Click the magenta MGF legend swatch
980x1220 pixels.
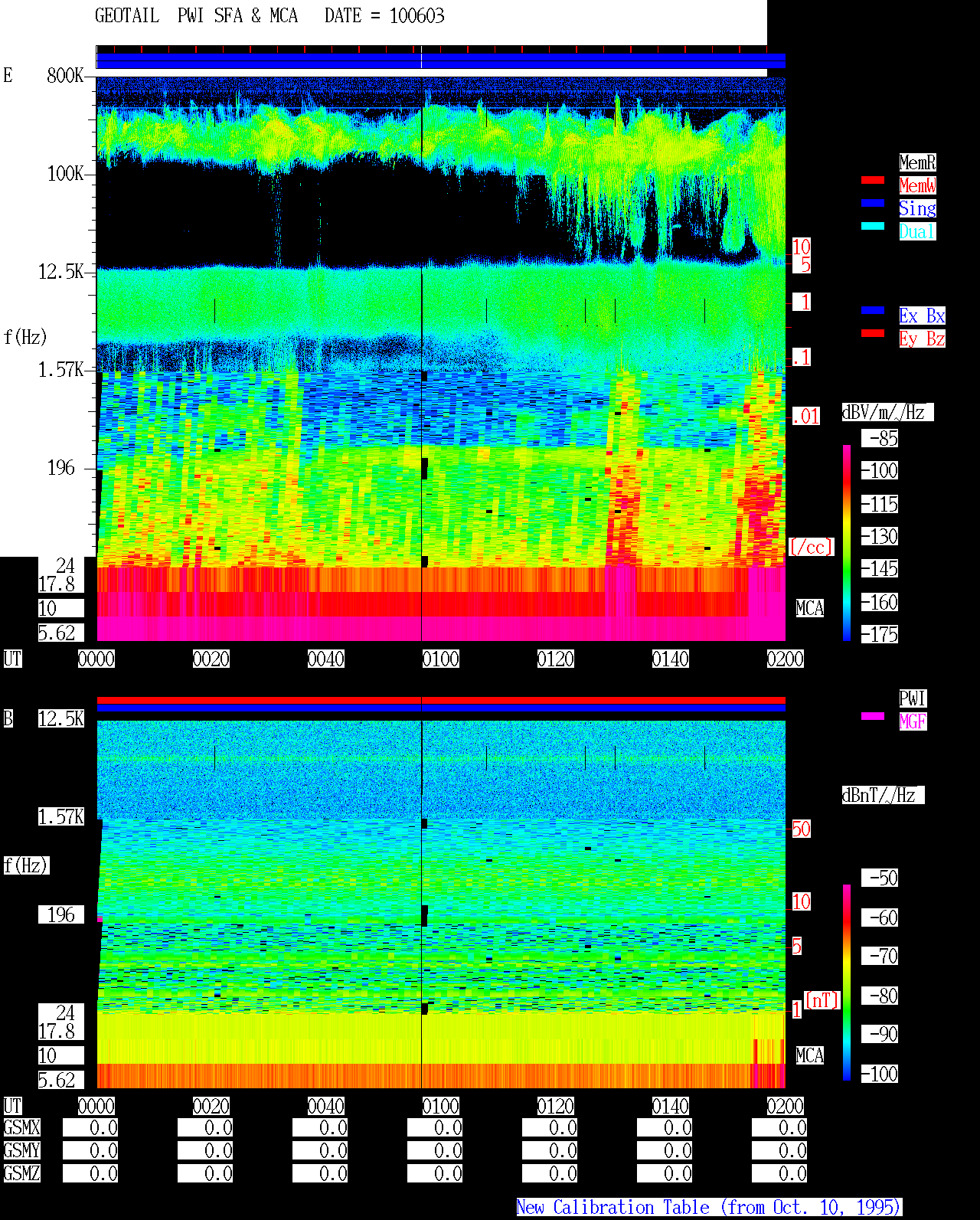[873, 716]
